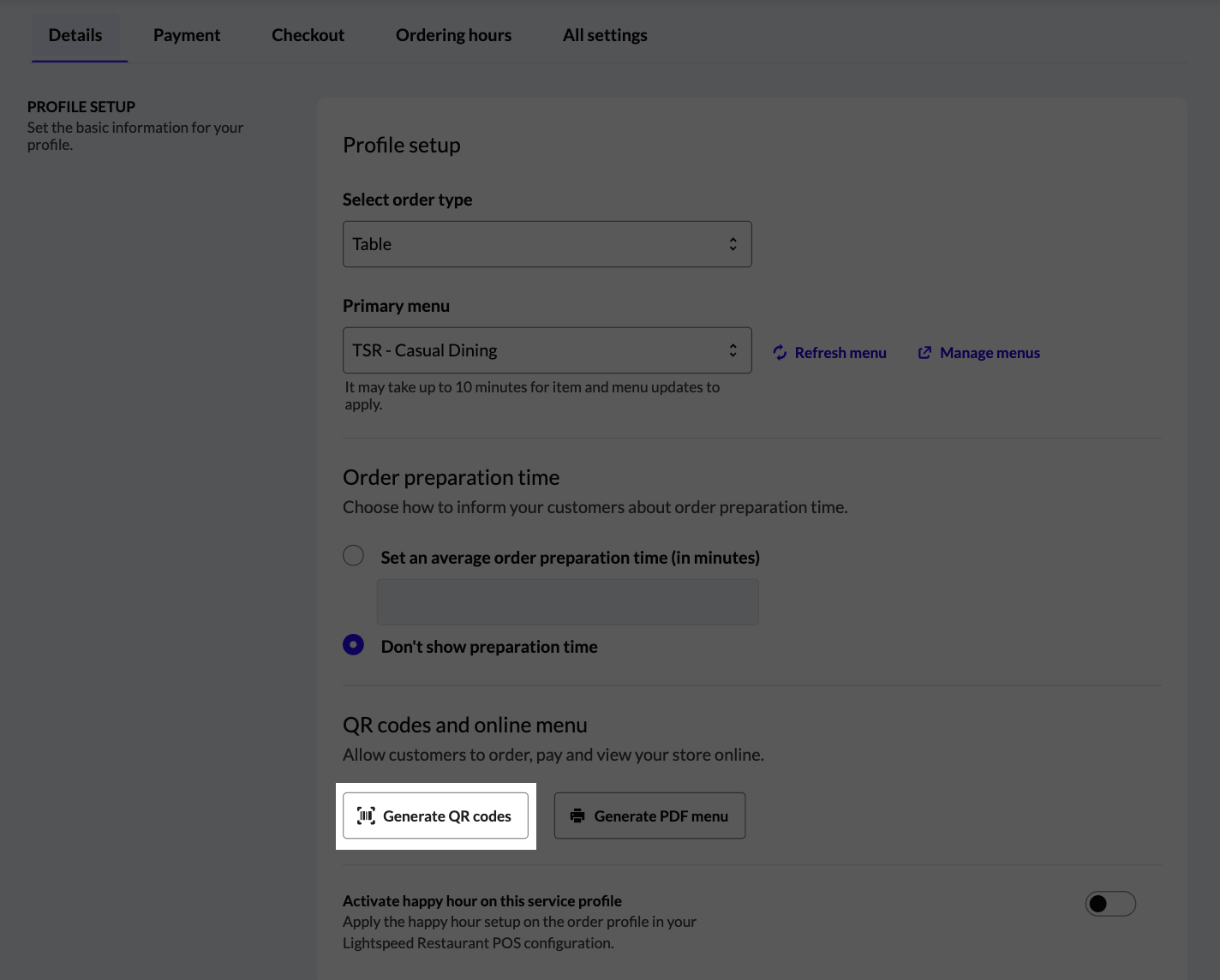
Task: Click the Generate QR codes button
Action: [x=435, y=816]
